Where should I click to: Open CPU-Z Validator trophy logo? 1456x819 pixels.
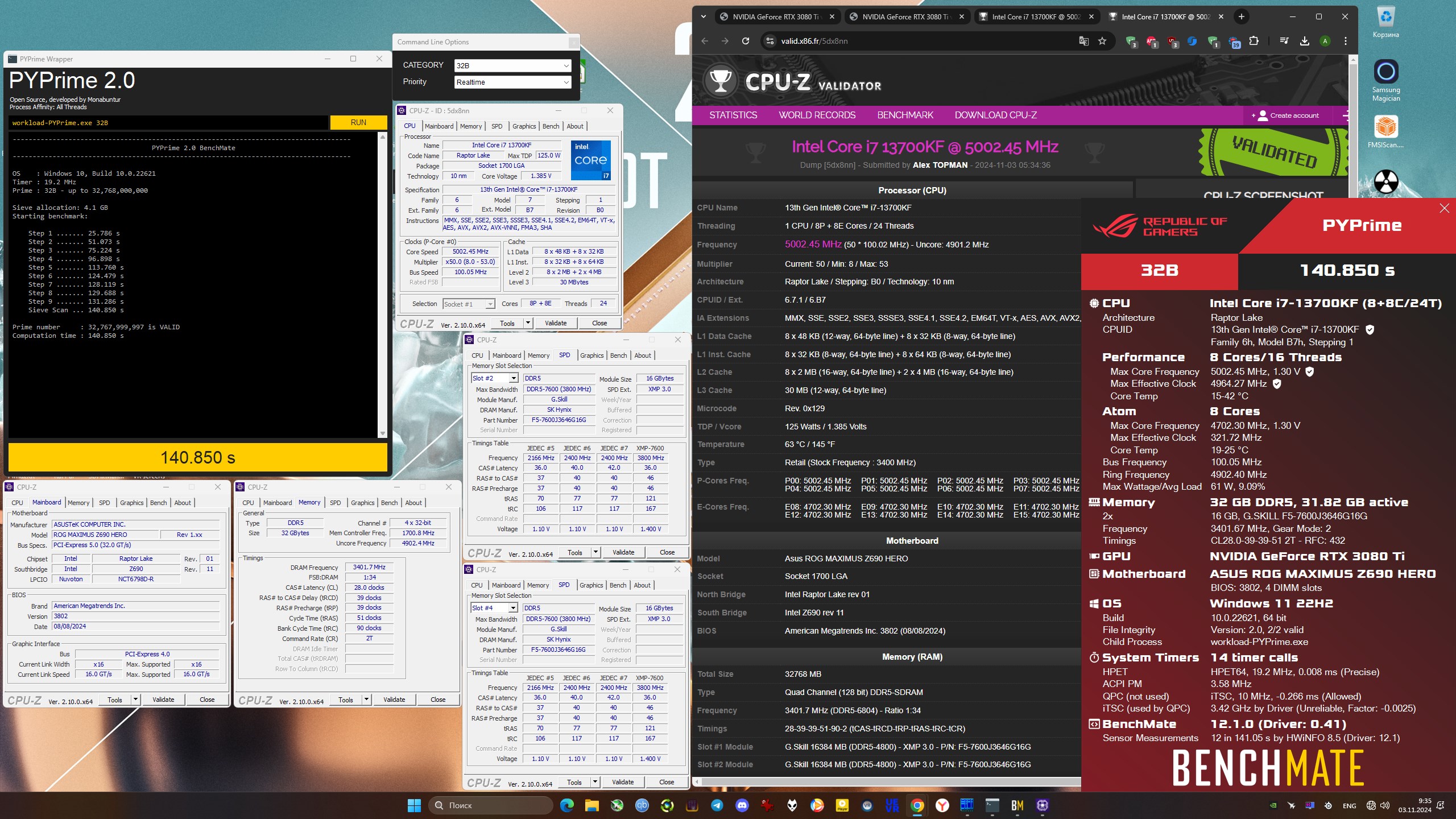720,81
